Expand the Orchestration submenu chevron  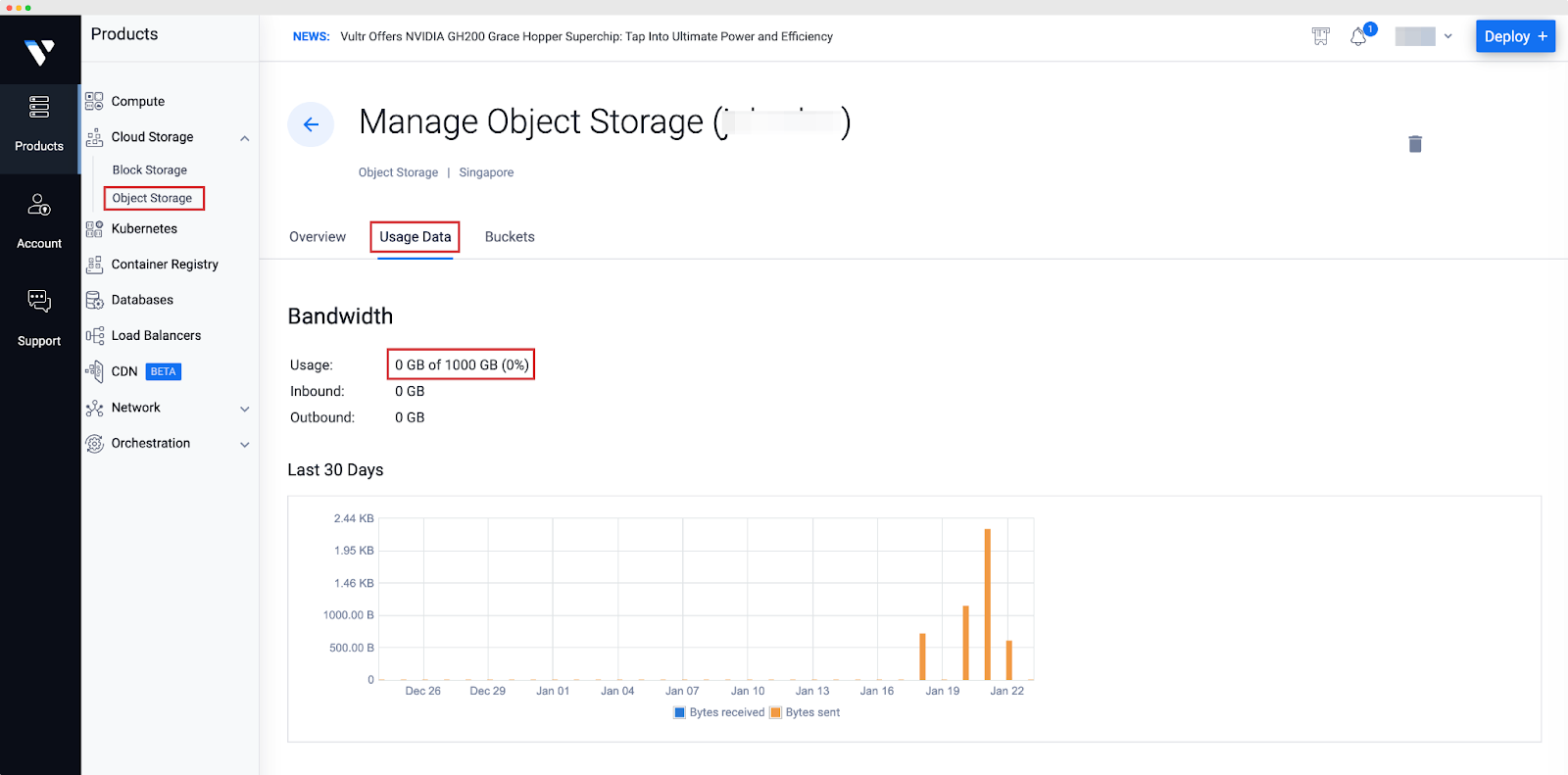pos(245,445)
